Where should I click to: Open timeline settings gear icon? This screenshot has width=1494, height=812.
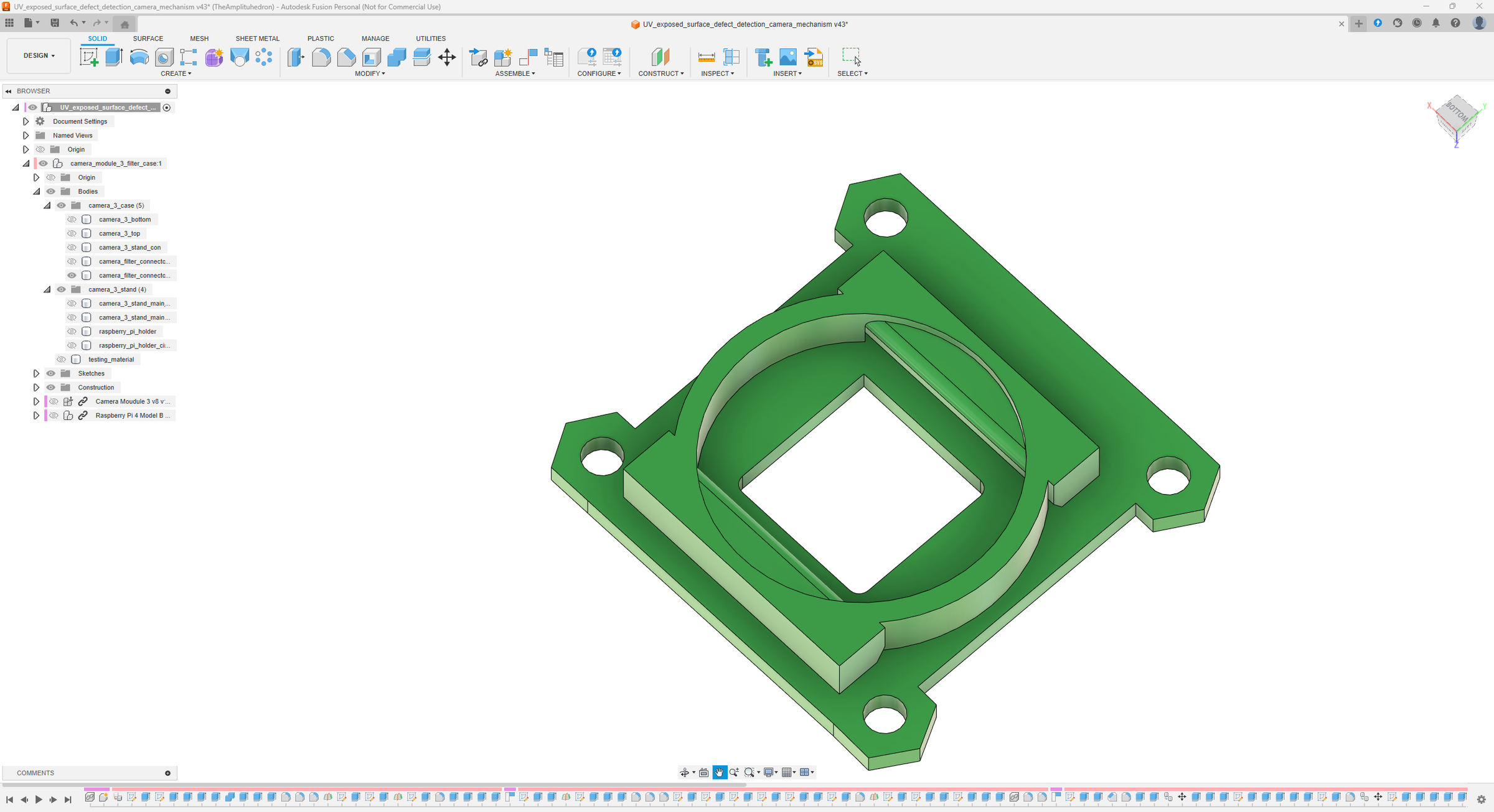coord(1482,800)
